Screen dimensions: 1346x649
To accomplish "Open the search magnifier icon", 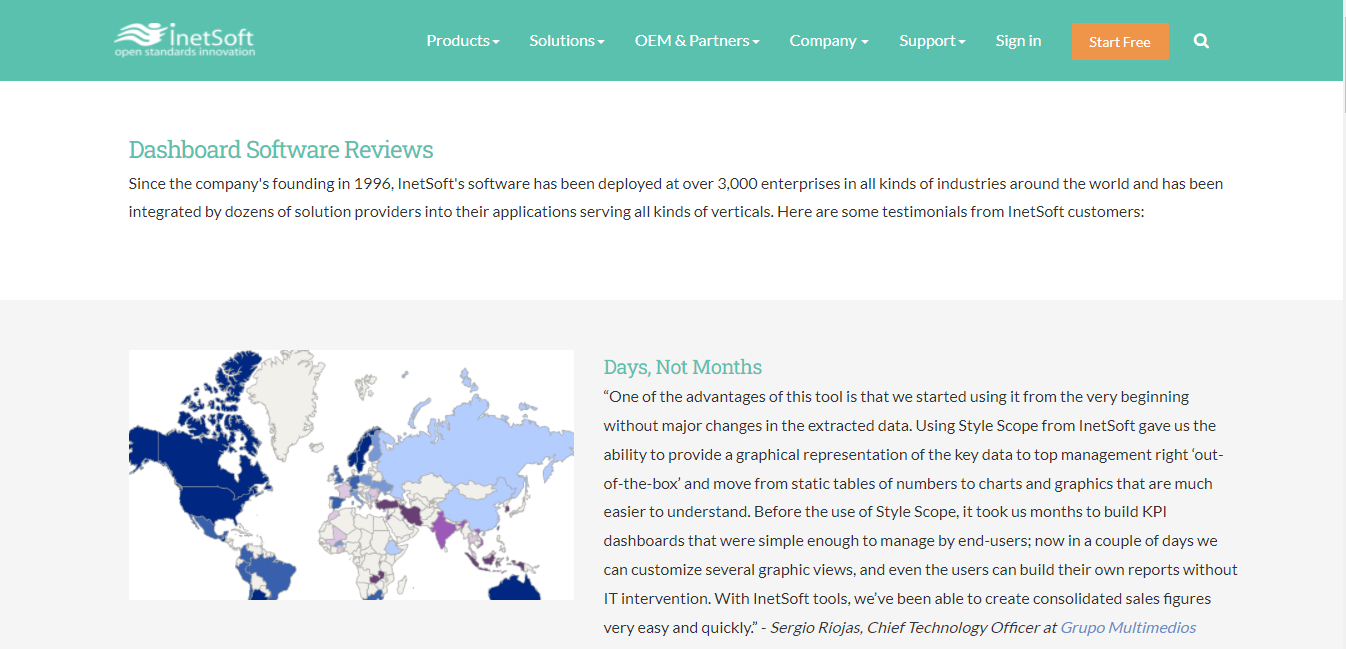I will point(1202,41).
